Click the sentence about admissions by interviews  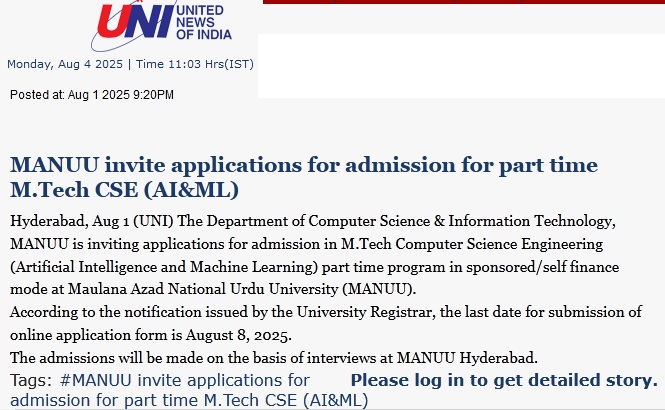(x=274, y=358)
